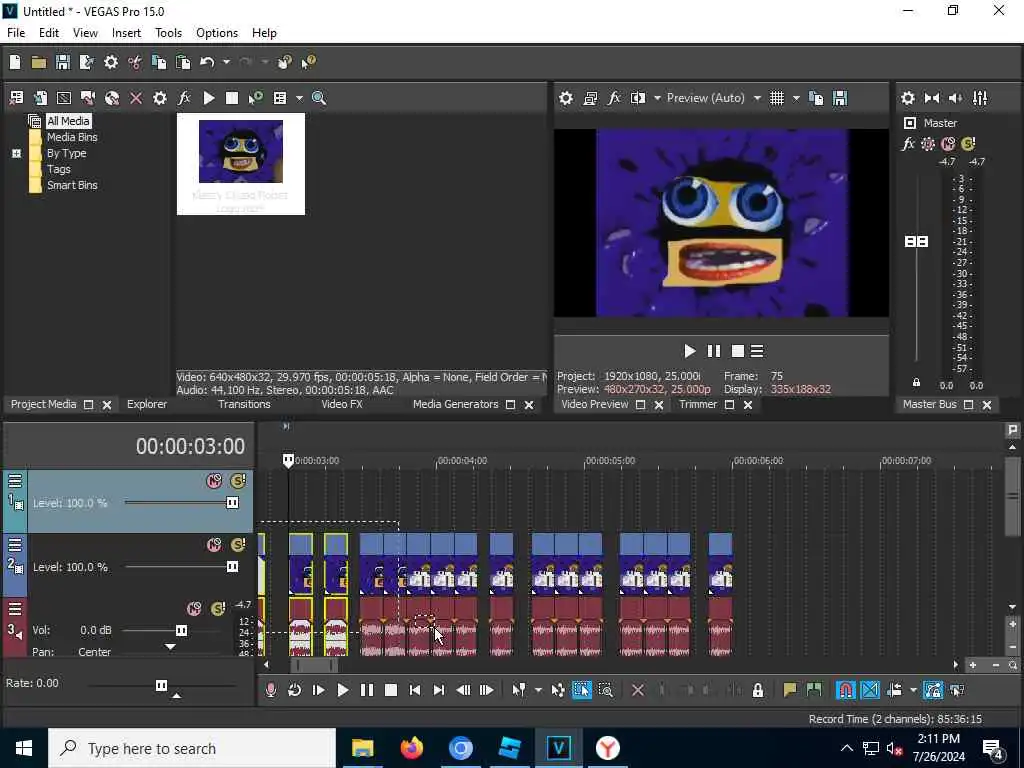
Task: Click audio track Vol slider handle
Action: (181, 630)
